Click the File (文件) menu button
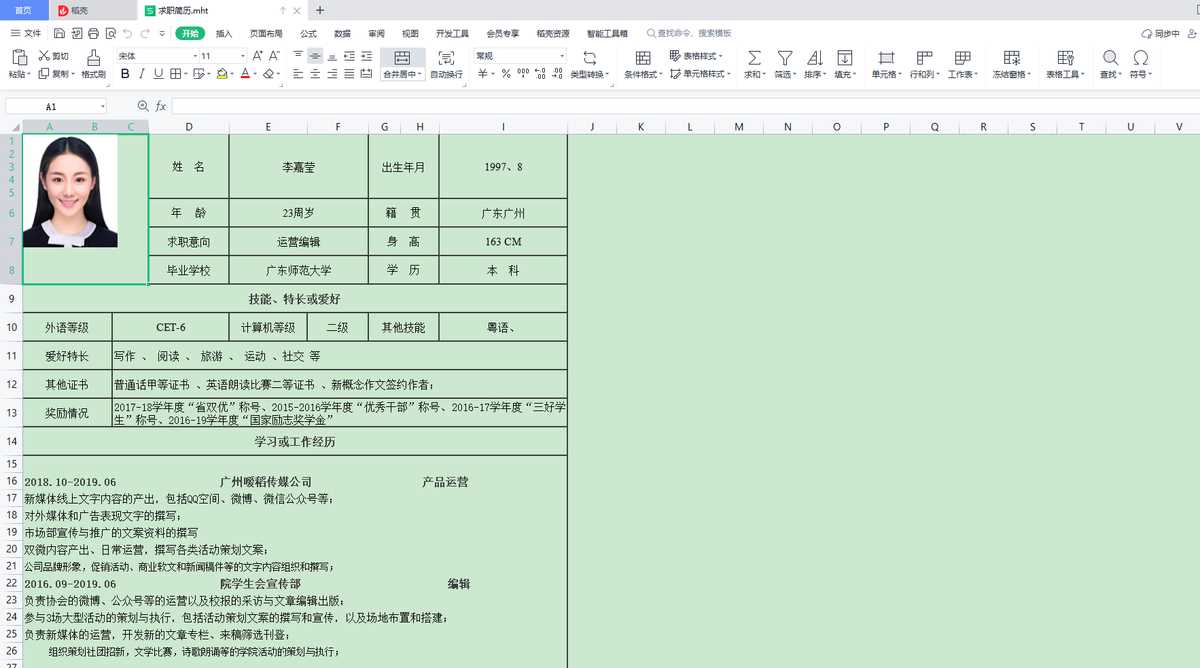1200x668 pixels. coord(26,33)
